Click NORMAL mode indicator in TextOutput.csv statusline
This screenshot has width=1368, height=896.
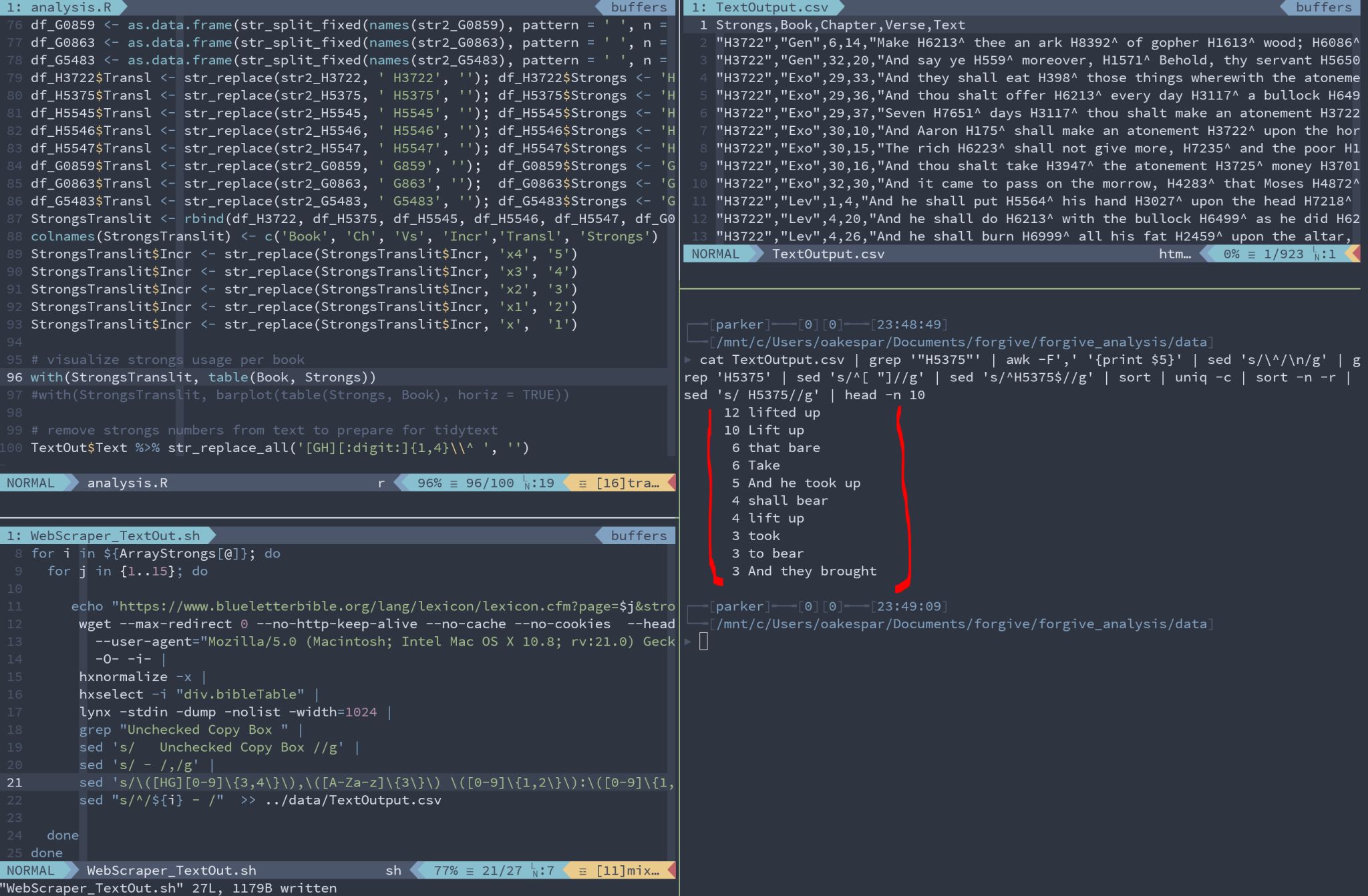715,254
